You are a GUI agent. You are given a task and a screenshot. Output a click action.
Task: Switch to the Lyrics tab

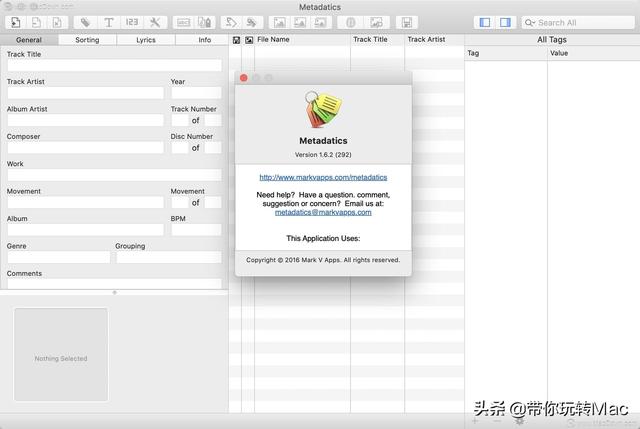146,40
